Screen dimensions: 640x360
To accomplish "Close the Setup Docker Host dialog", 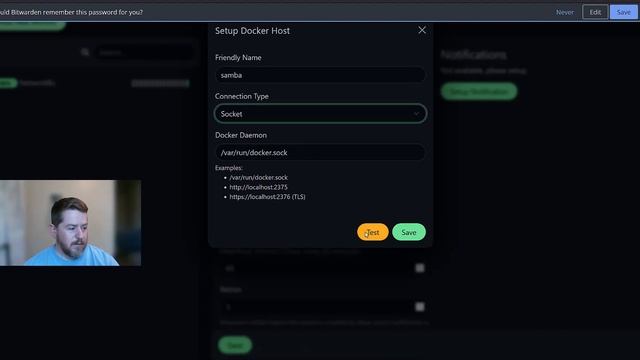I will (422, 30).
